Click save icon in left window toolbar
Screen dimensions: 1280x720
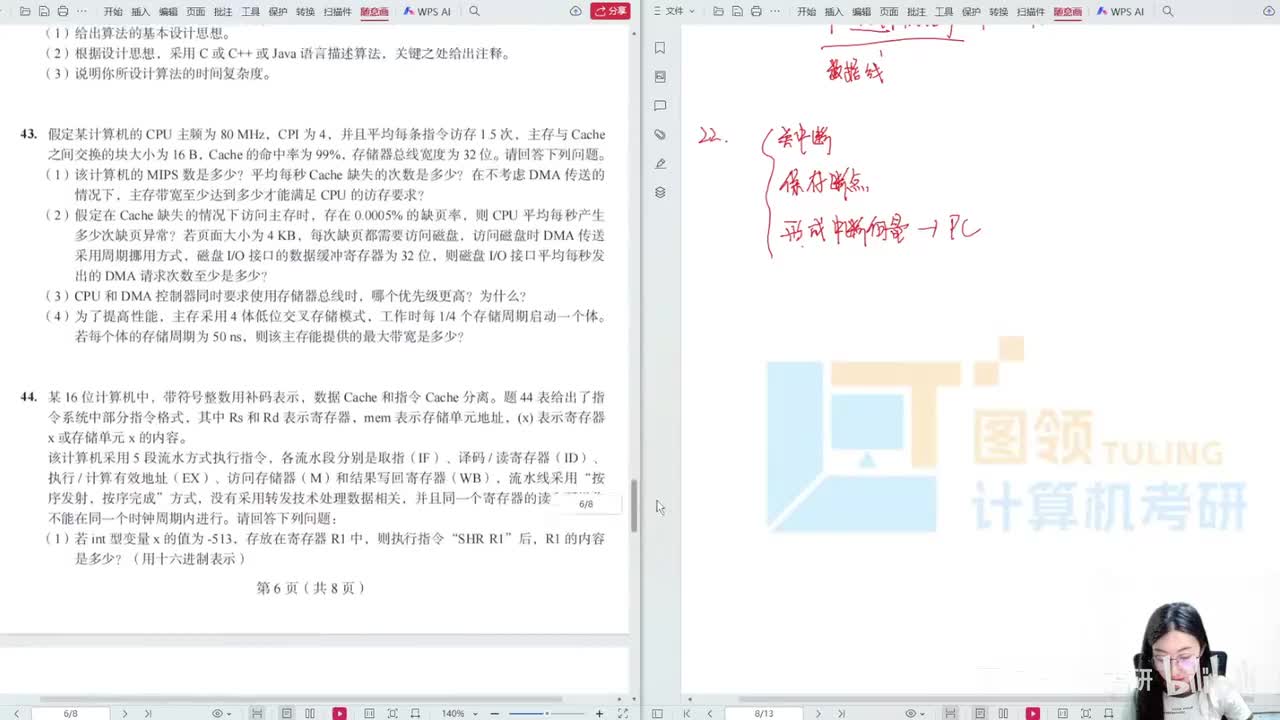coord(44,11)
